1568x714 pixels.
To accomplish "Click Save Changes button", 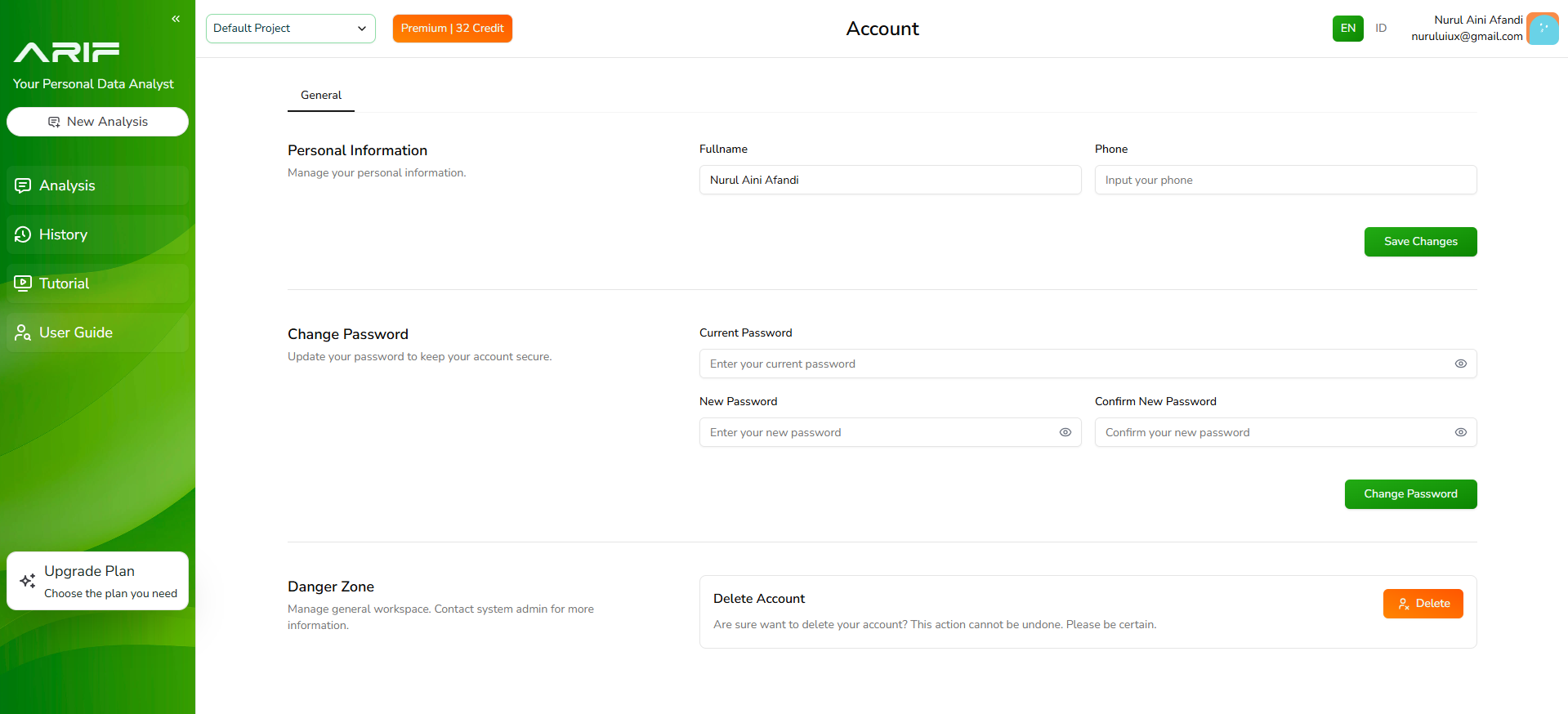I will coord(1420,242).
